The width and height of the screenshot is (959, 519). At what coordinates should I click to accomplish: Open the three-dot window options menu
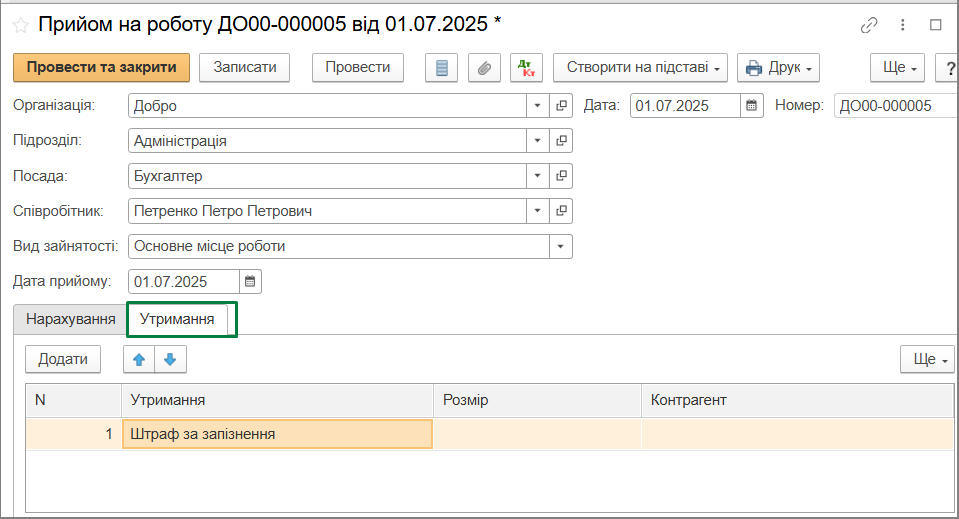(x=903, y=25)
